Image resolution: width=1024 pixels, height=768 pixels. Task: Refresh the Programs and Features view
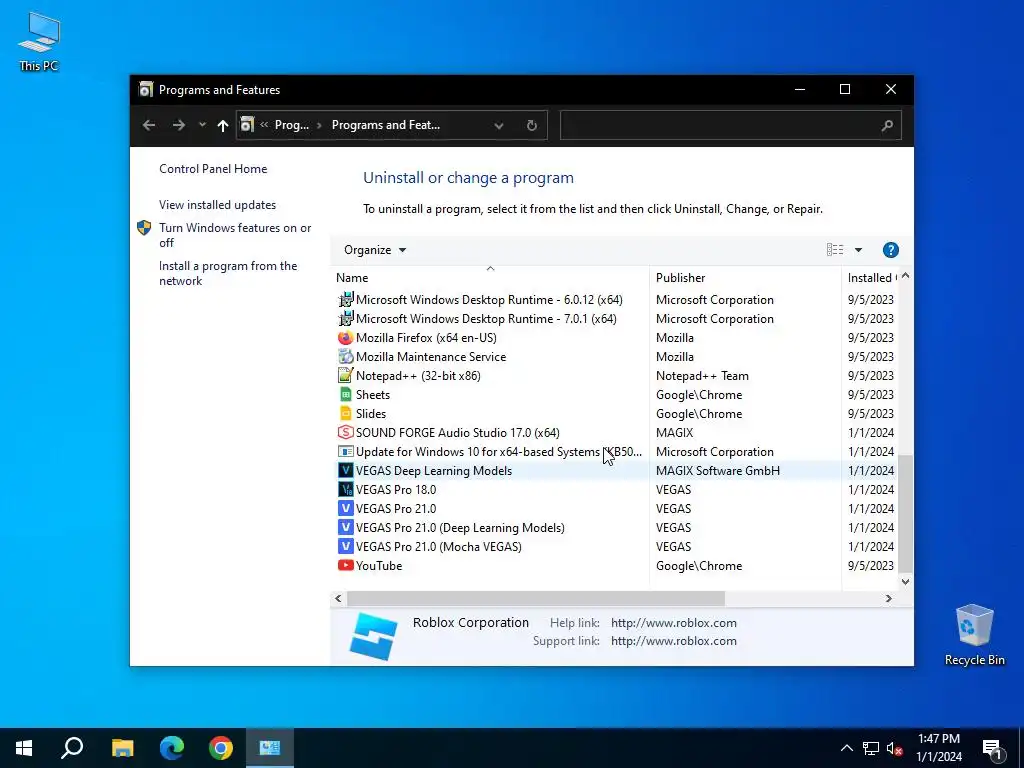point(532,125)
